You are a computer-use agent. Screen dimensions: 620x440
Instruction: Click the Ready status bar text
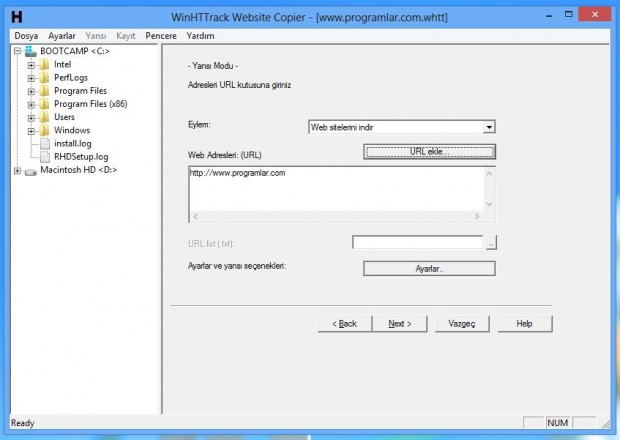coord(23,423)
